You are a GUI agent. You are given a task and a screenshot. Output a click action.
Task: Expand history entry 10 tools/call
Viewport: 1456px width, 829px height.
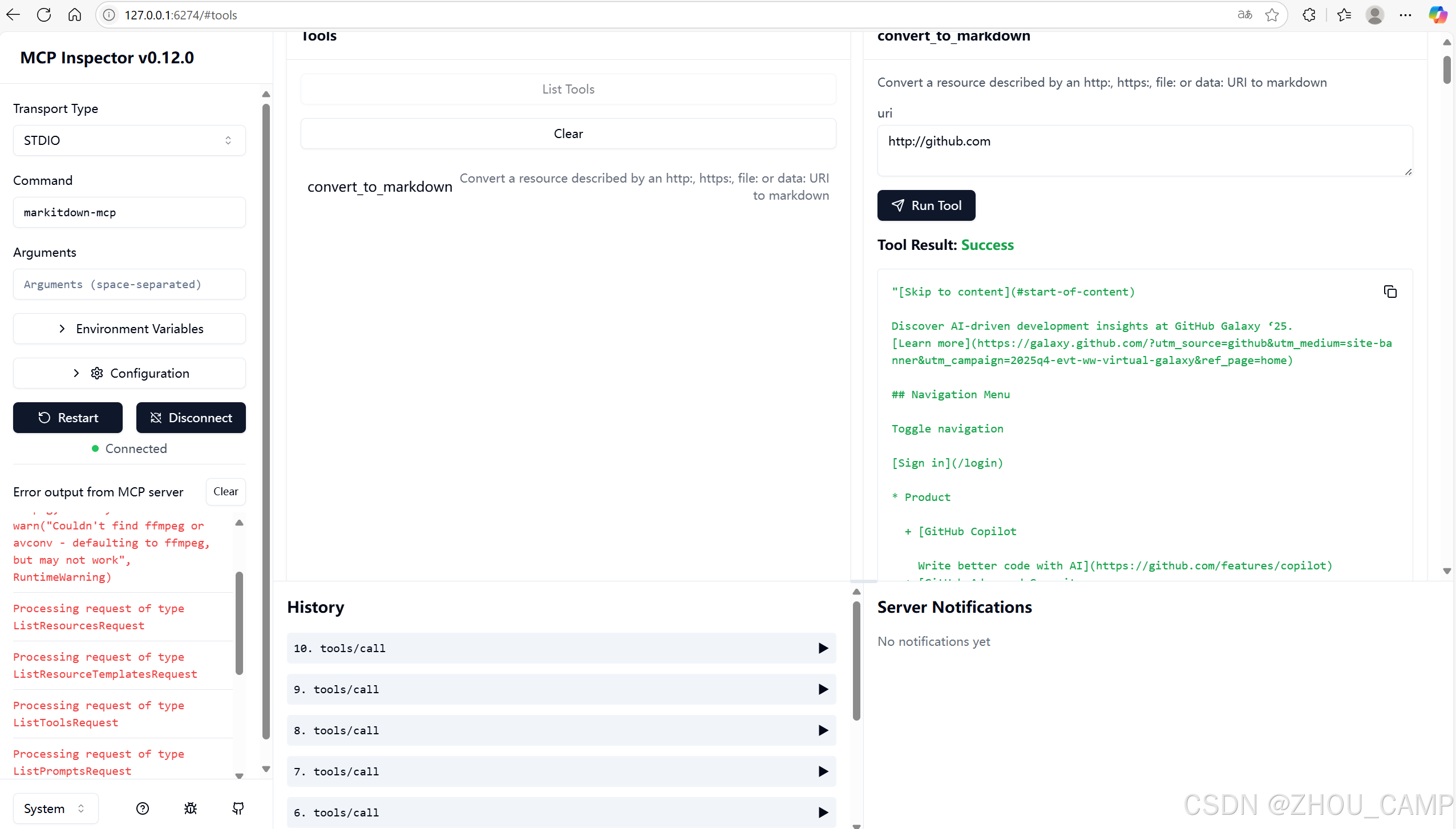click(561, 648)
